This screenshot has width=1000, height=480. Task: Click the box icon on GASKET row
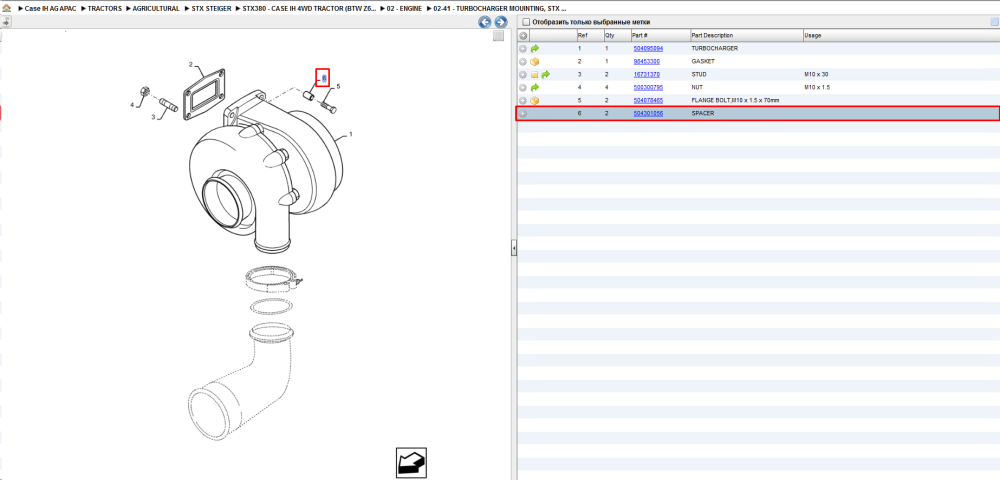[535, 62]
